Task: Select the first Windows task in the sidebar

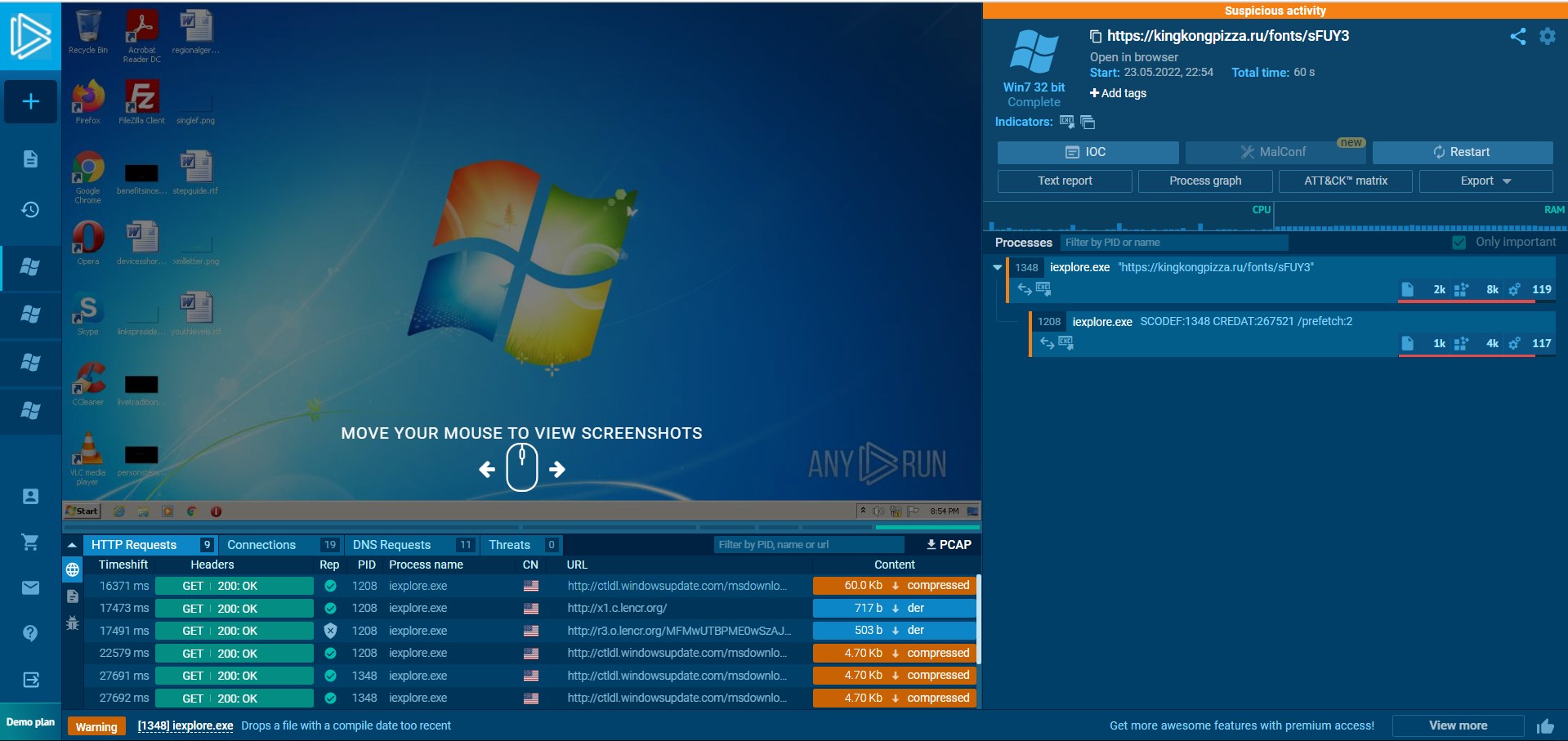Action: pyautogui.click(x=30, y=267)
